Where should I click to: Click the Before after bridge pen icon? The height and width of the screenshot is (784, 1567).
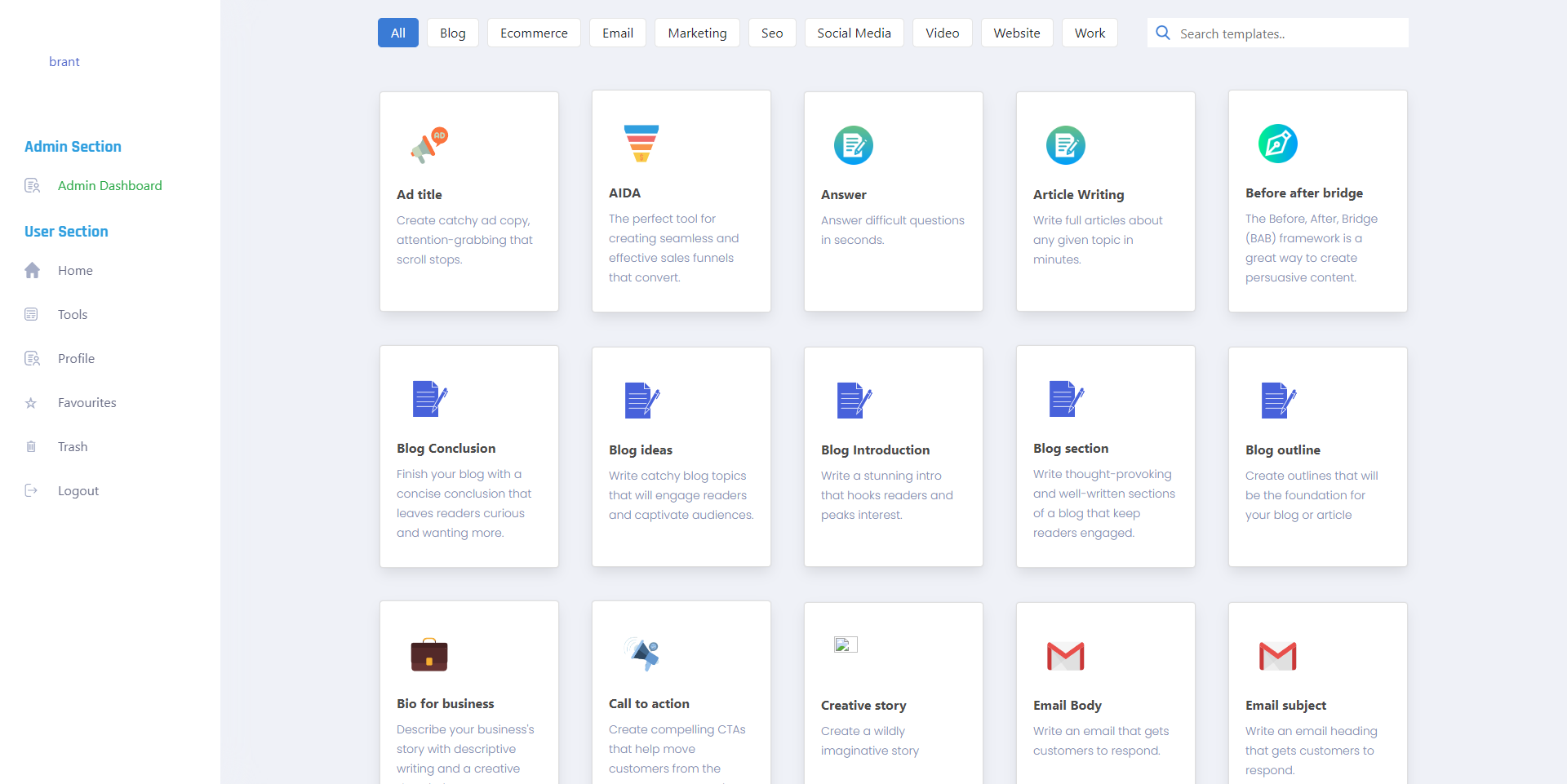(x=1277, y=144)
